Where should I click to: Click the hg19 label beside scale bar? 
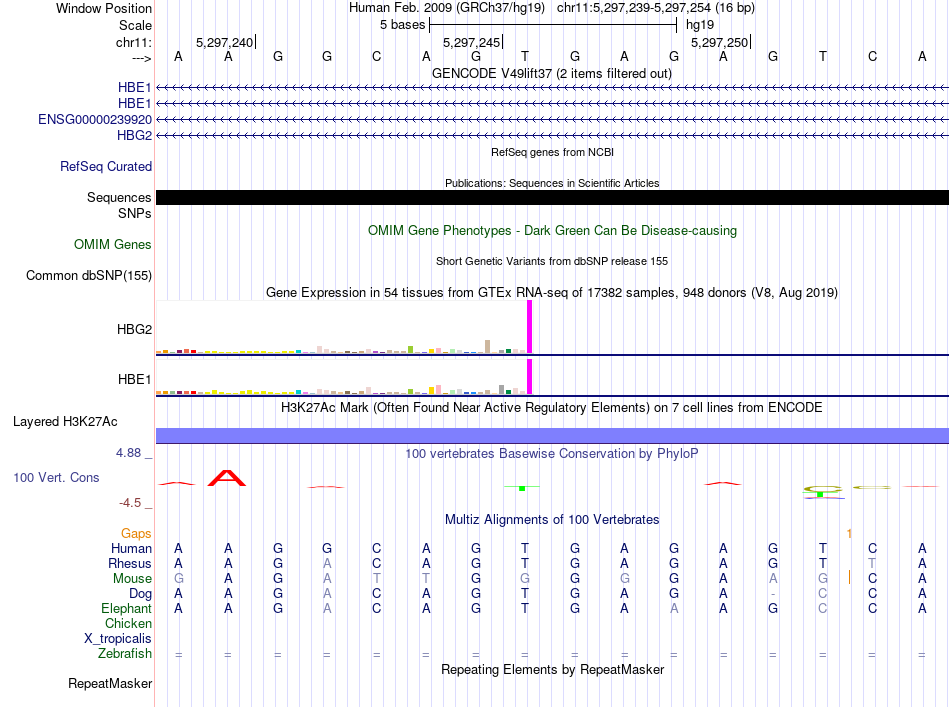[x=700, y=25]
